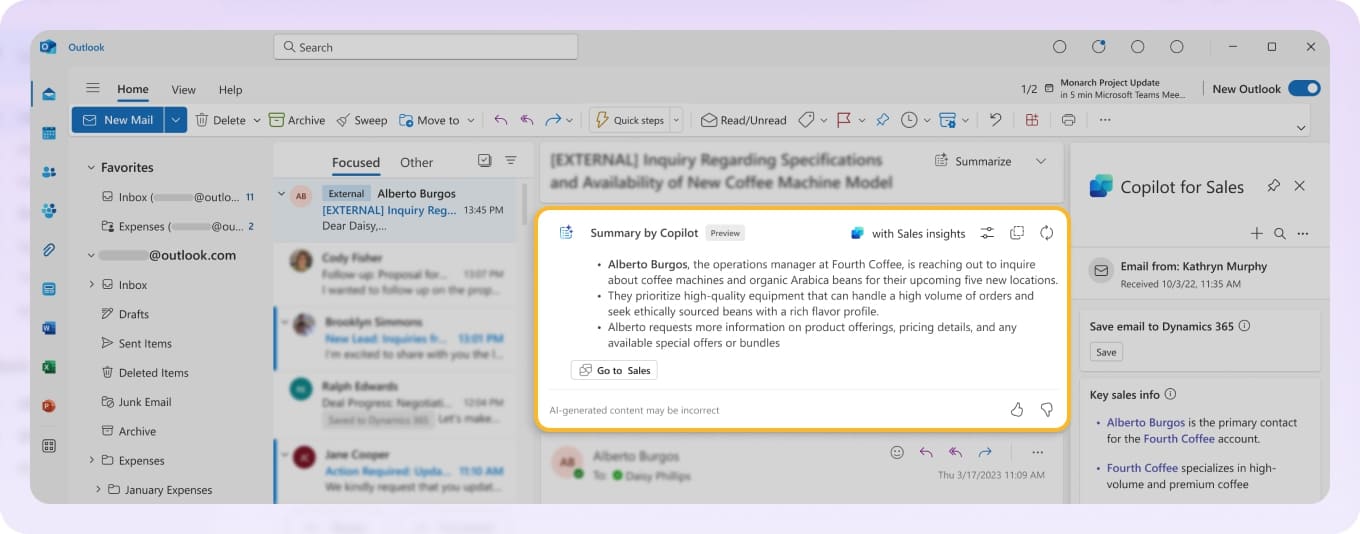Click the Alberto Burgos link in Key sales info

[1145, 423]
